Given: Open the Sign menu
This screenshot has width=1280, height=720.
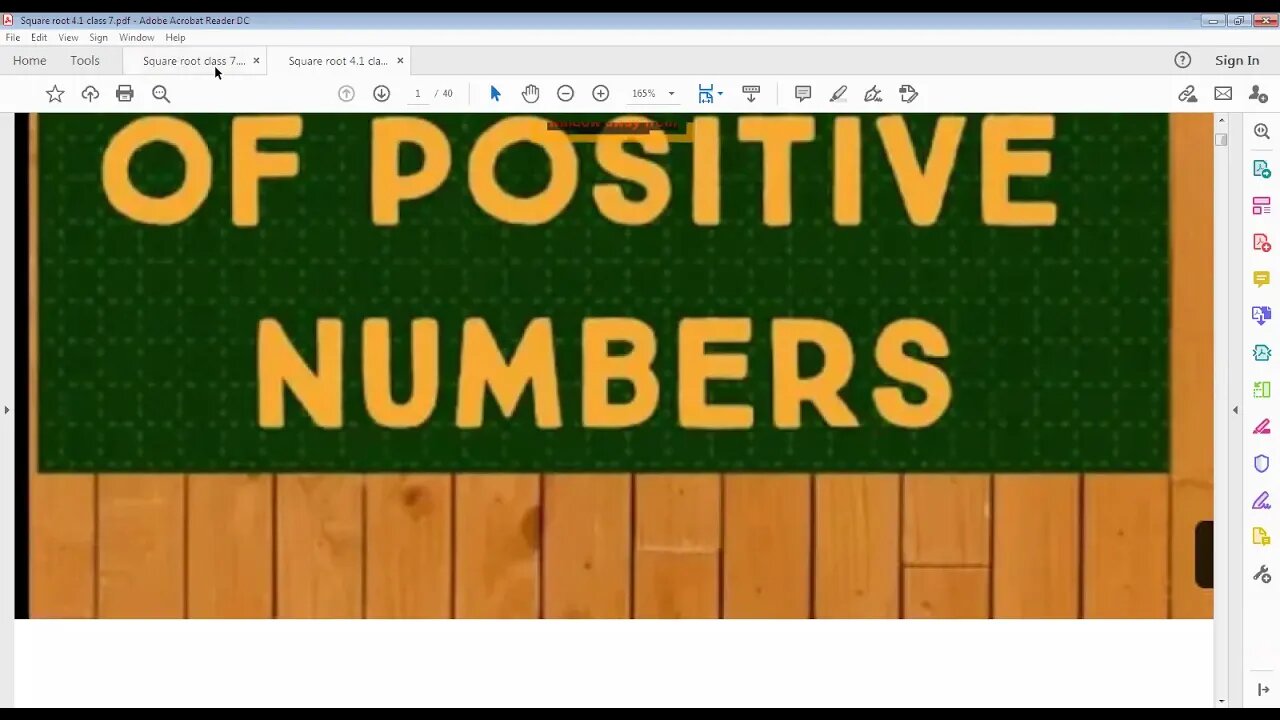Looking at the screenshot, I should coord(98,38).
